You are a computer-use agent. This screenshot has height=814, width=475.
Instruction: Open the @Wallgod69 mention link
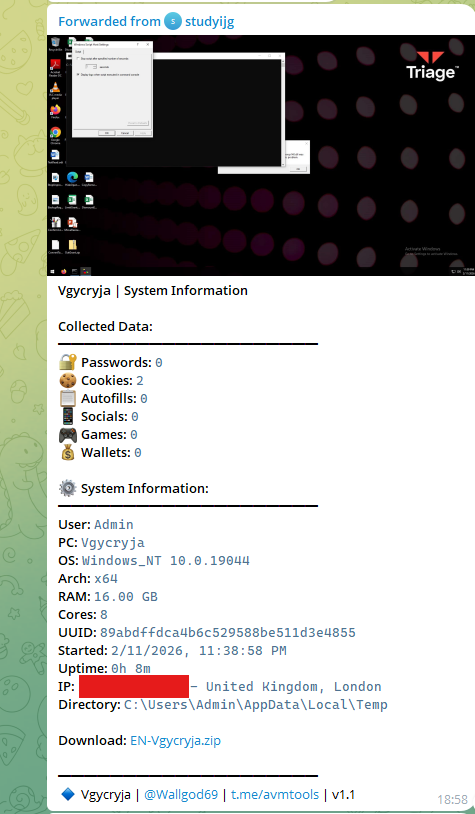click(x=181, y=794)
